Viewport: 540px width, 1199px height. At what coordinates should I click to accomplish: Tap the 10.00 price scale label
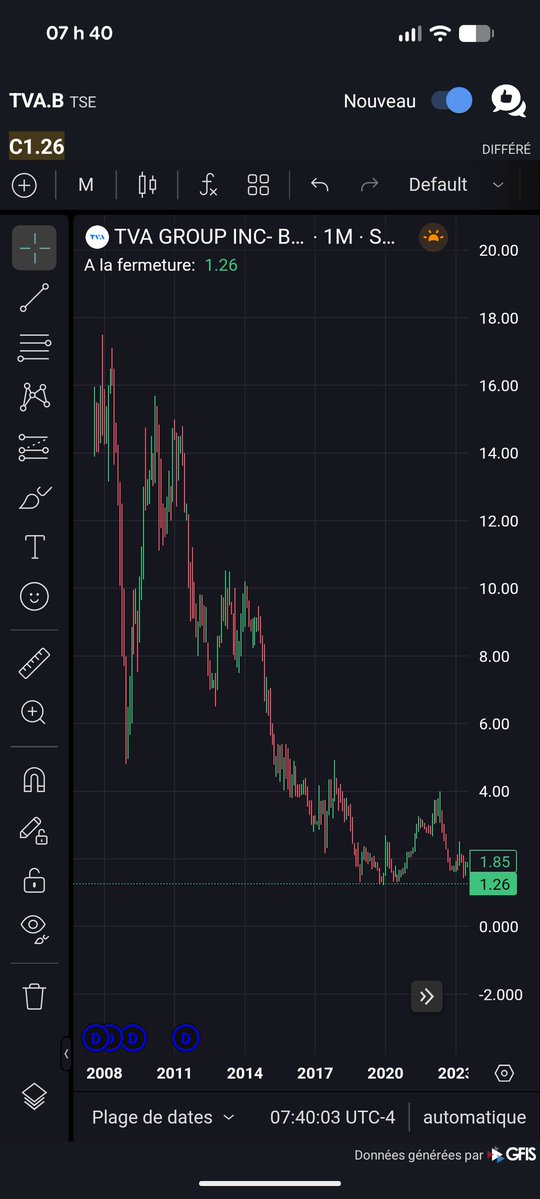497,588
